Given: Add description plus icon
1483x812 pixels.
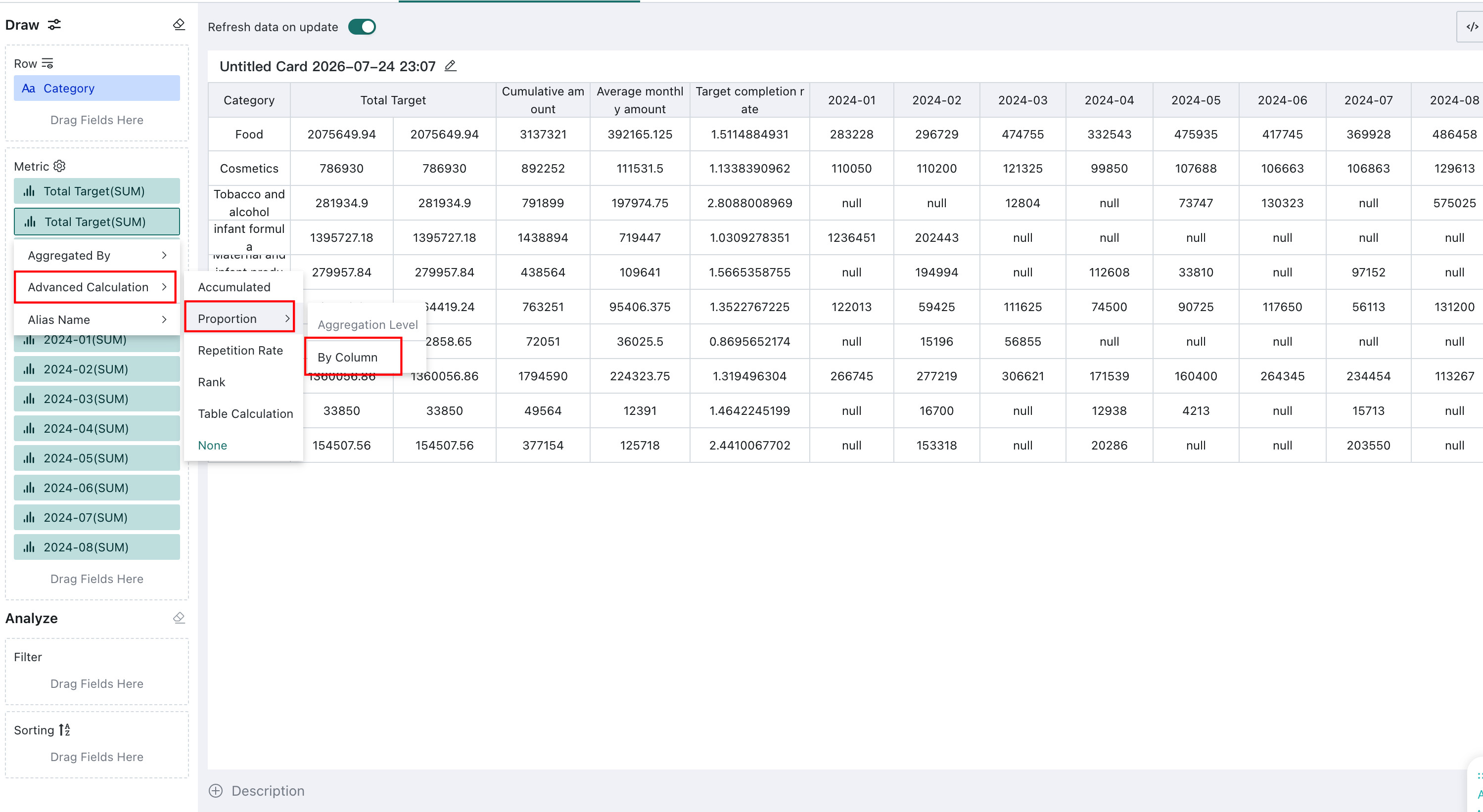Looking at the screenshot, I should [x=216, y=791].
